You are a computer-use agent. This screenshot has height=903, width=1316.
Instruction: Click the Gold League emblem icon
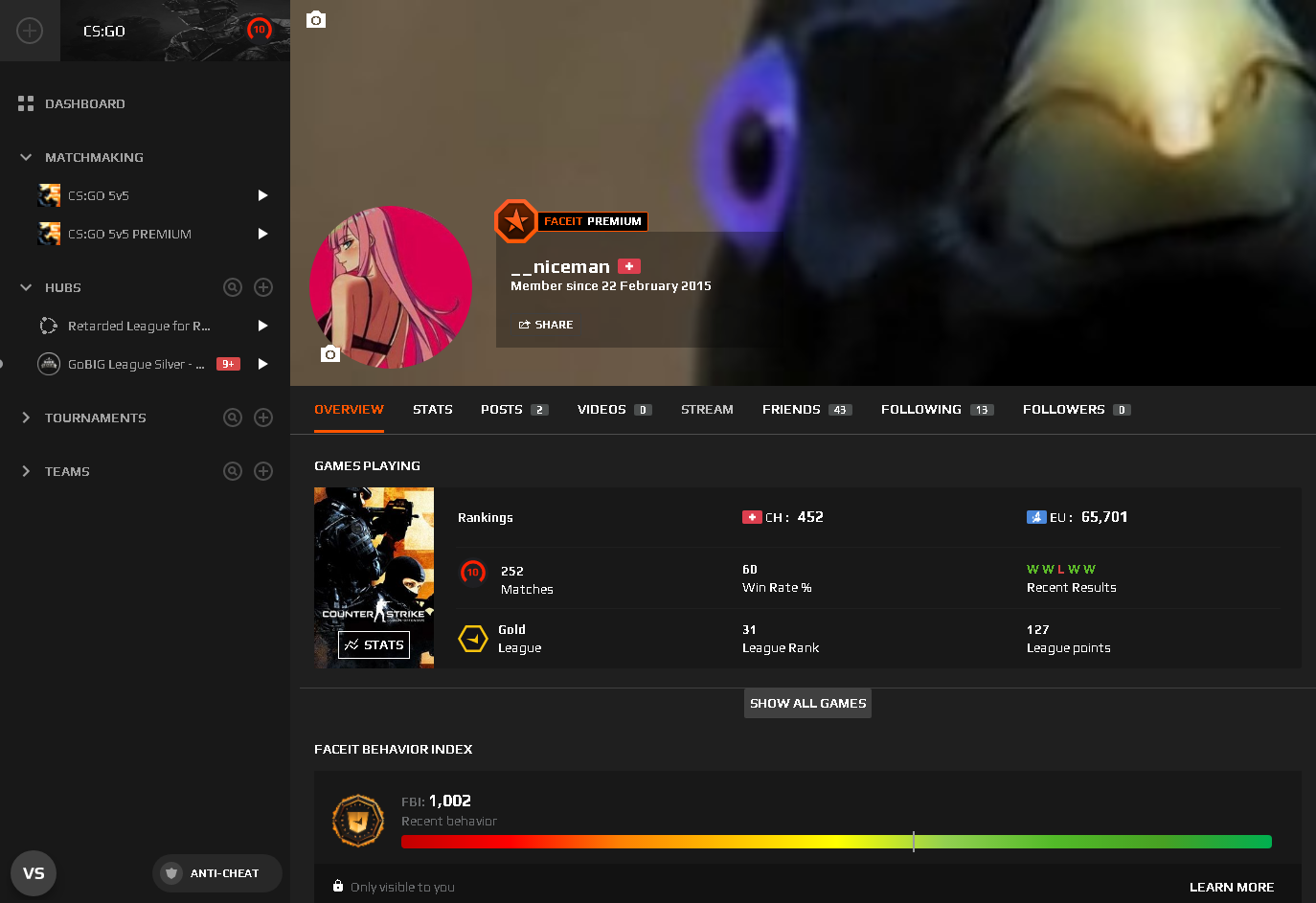click(x=473, y=638)
